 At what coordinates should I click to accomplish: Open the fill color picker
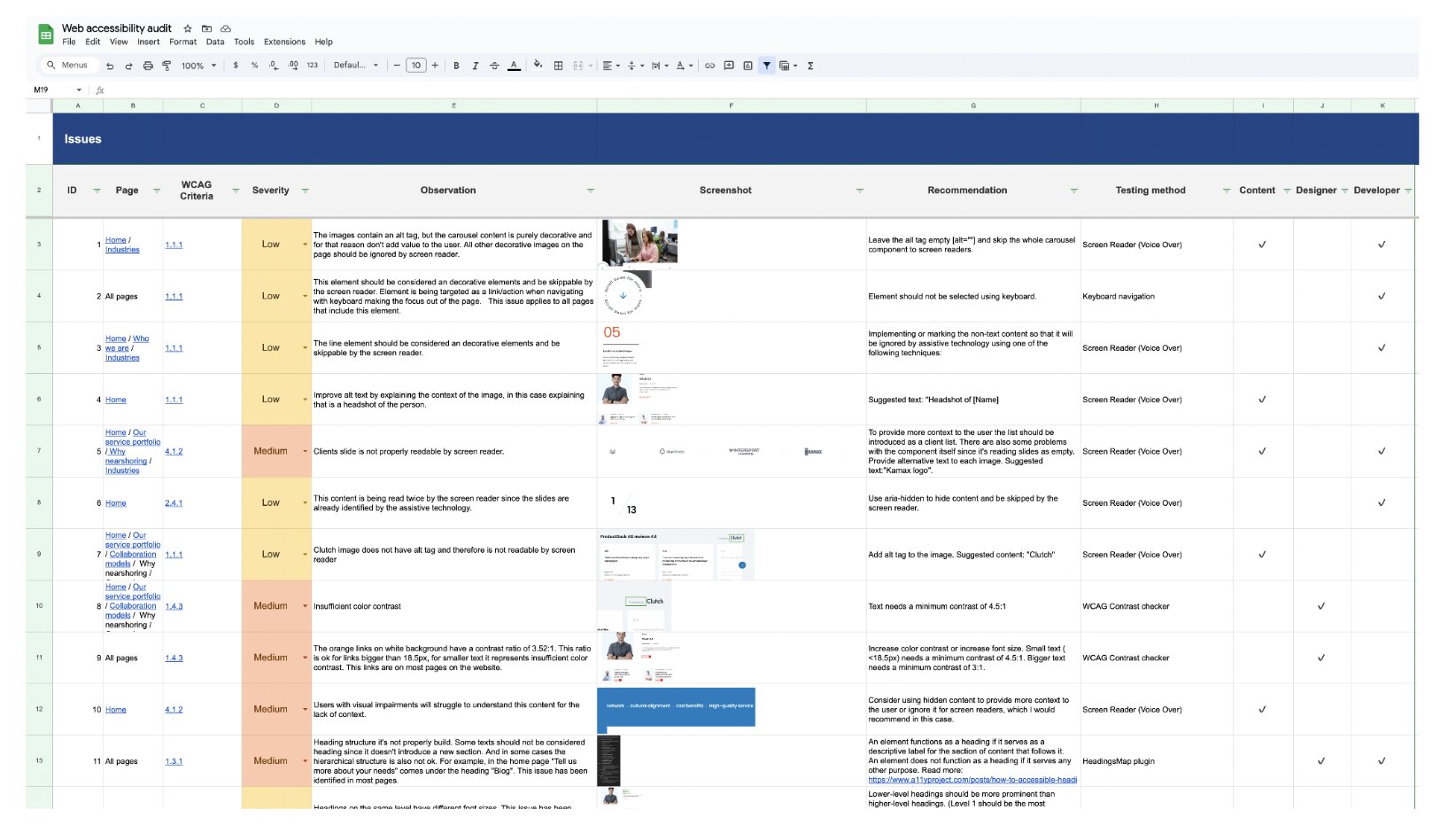[538, 65]
